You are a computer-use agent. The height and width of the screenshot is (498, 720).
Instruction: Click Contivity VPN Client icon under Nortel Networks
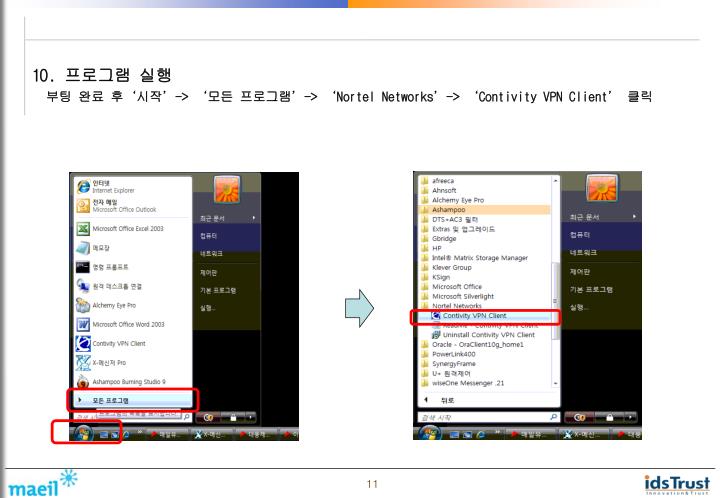click(x=436, y=316)
